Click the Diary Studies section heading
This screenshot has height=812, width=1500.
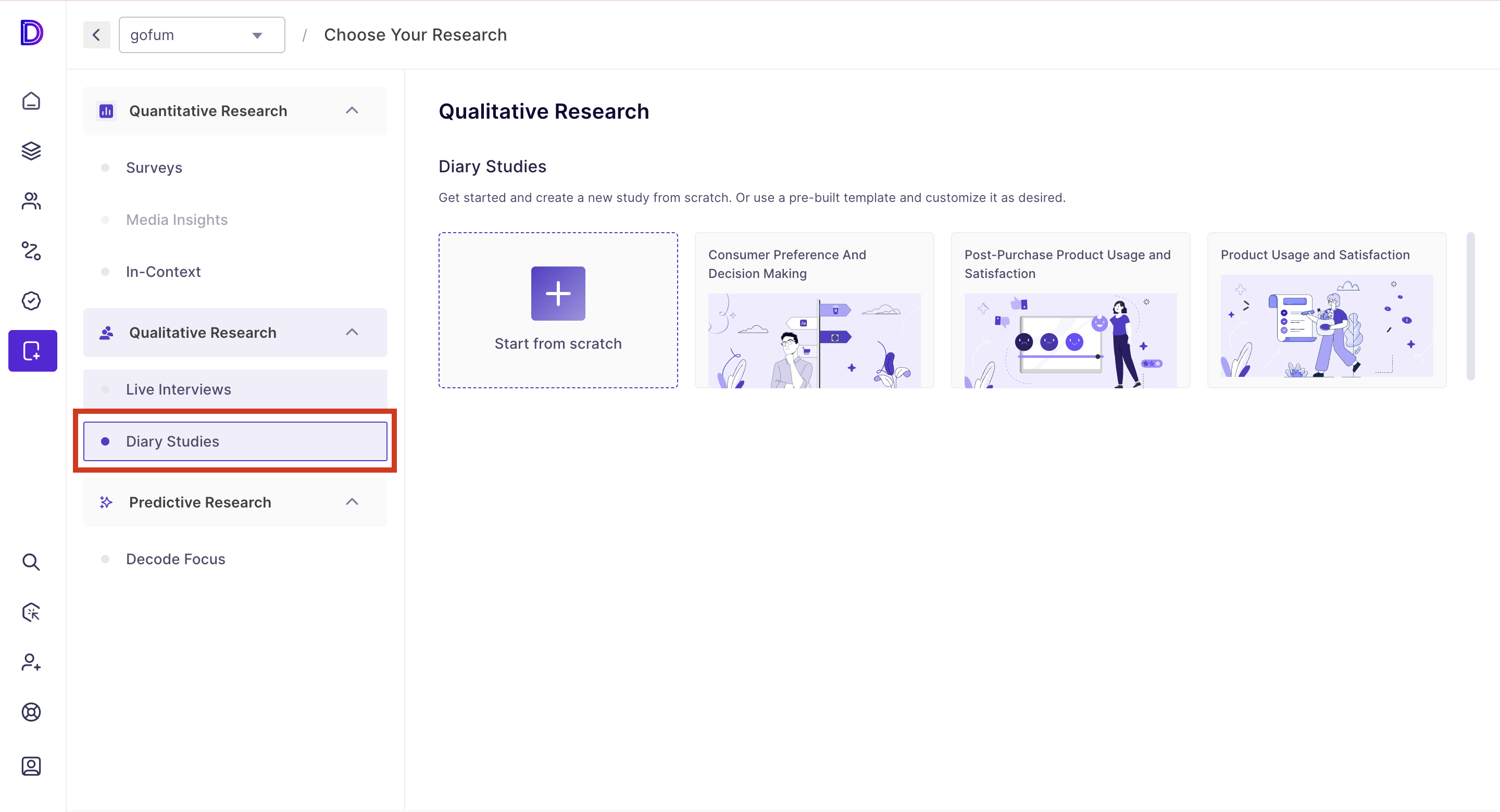click(x=492, y=167)
